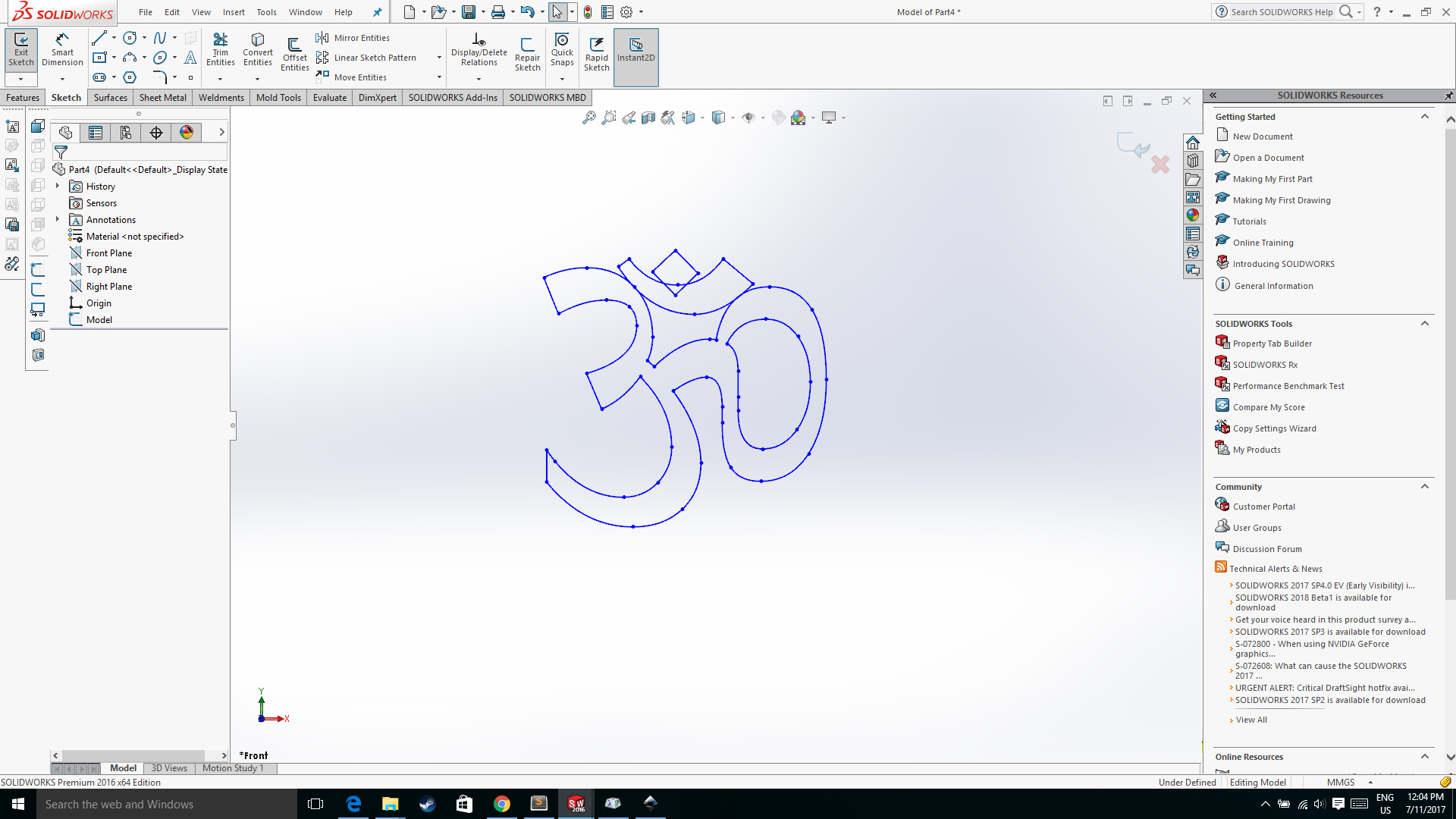Open the Insert menu
This screenshot has height=819, width=1456.
coord(234,12)
